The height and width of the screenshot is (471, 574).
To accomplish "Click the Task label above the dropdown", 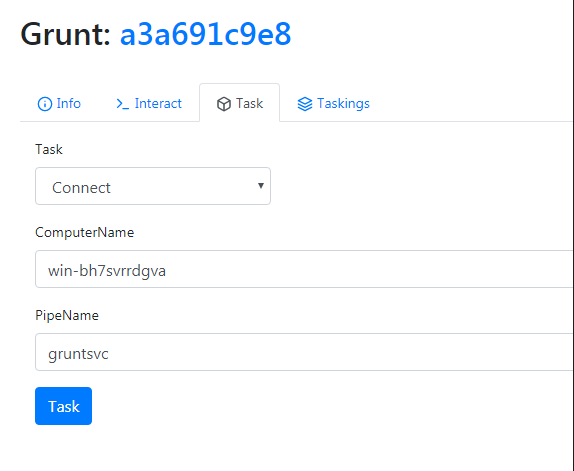I will (49, 149).
